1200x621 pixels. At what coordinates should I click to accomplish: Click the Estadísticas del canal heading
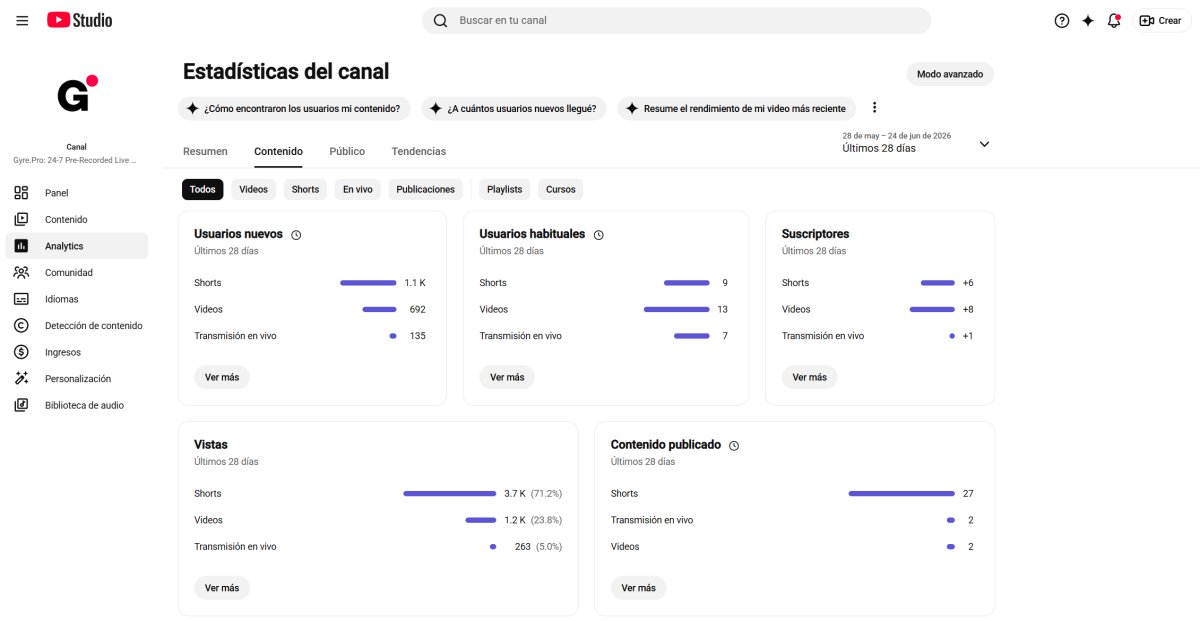(x=286, y=72)
